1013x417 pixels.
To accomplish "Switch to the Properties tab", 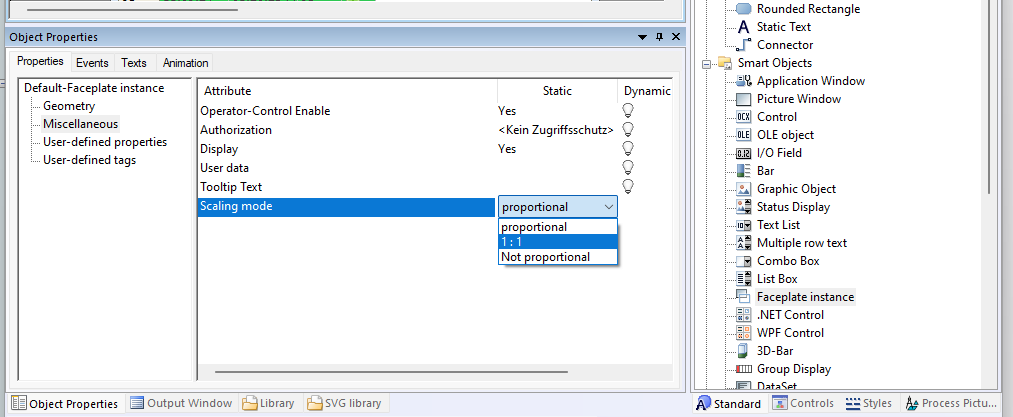I will point(40,61).
